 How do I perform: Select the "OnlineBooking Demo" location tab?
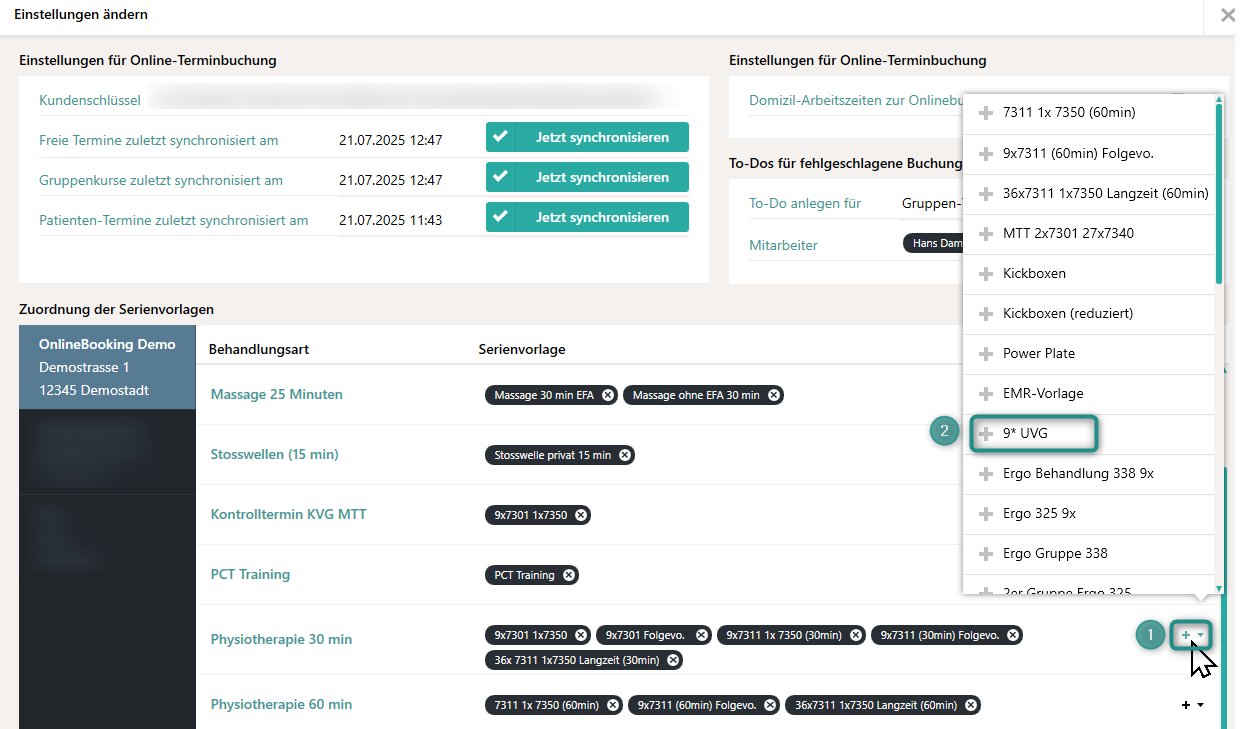click(x=107, y=367)
